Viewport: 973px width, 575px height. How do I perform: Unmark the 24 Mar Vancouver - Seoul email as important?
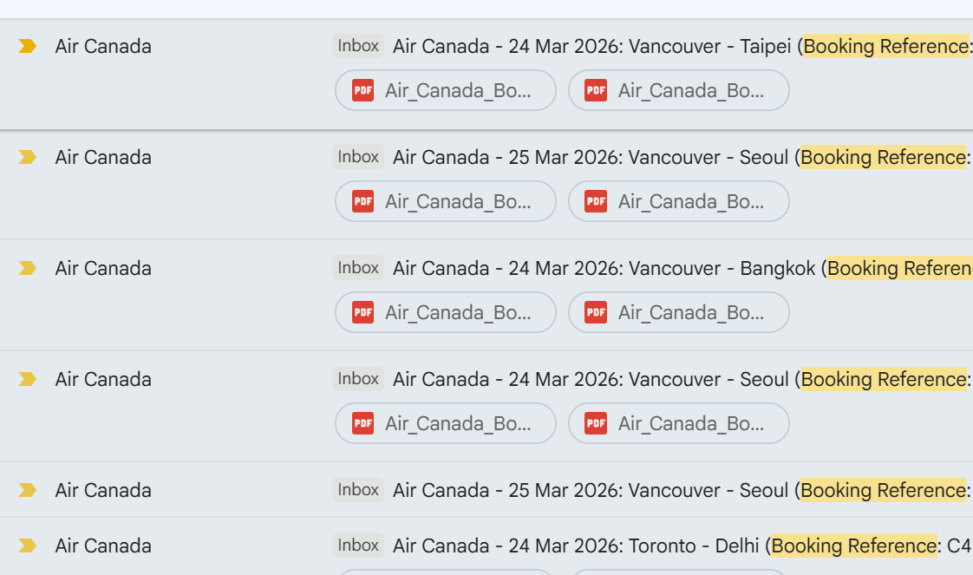pyautogui.click(x=27, y=379)
